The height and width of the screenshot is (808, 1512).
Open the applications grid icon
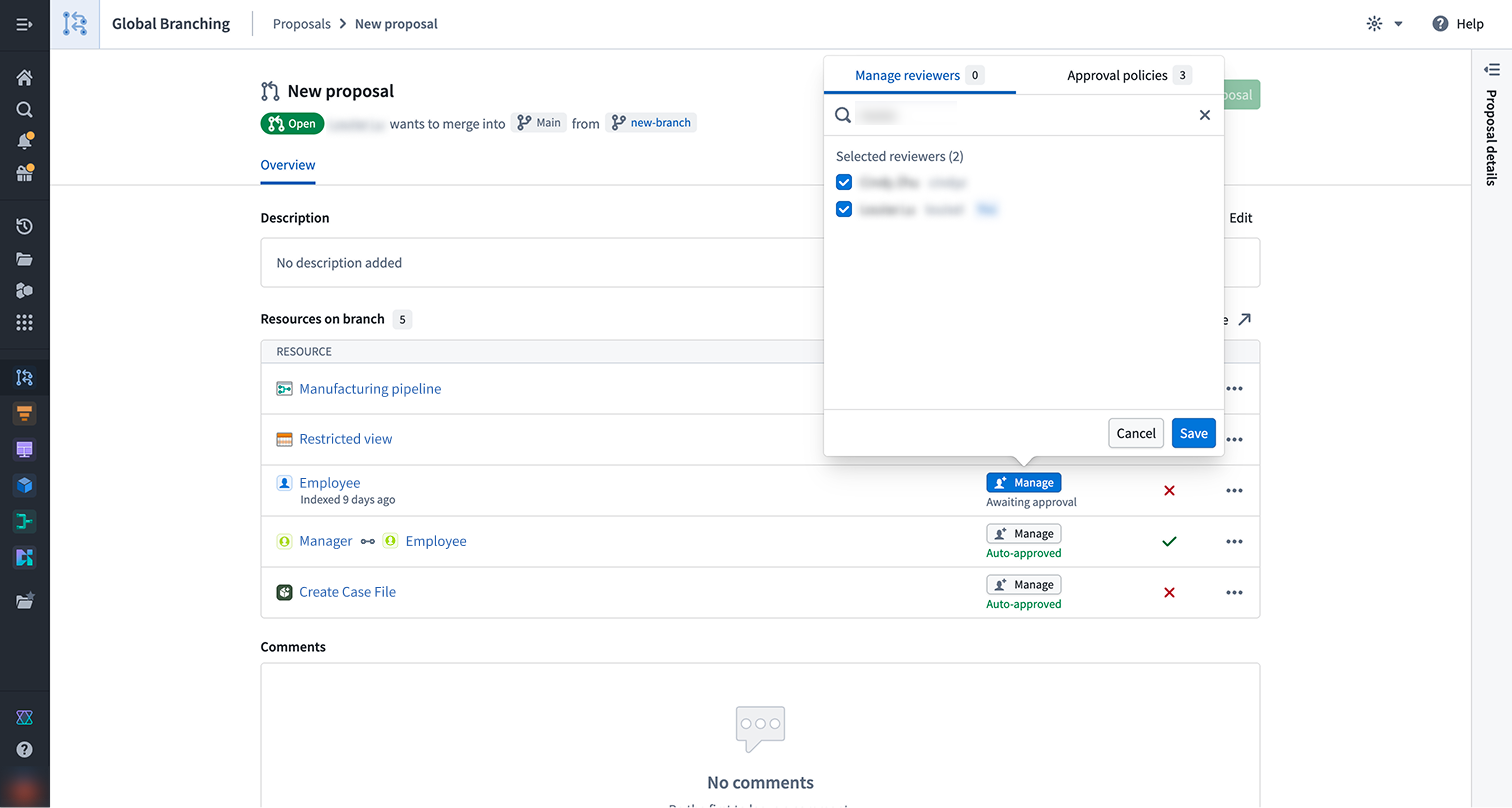[x=24, y=322]
